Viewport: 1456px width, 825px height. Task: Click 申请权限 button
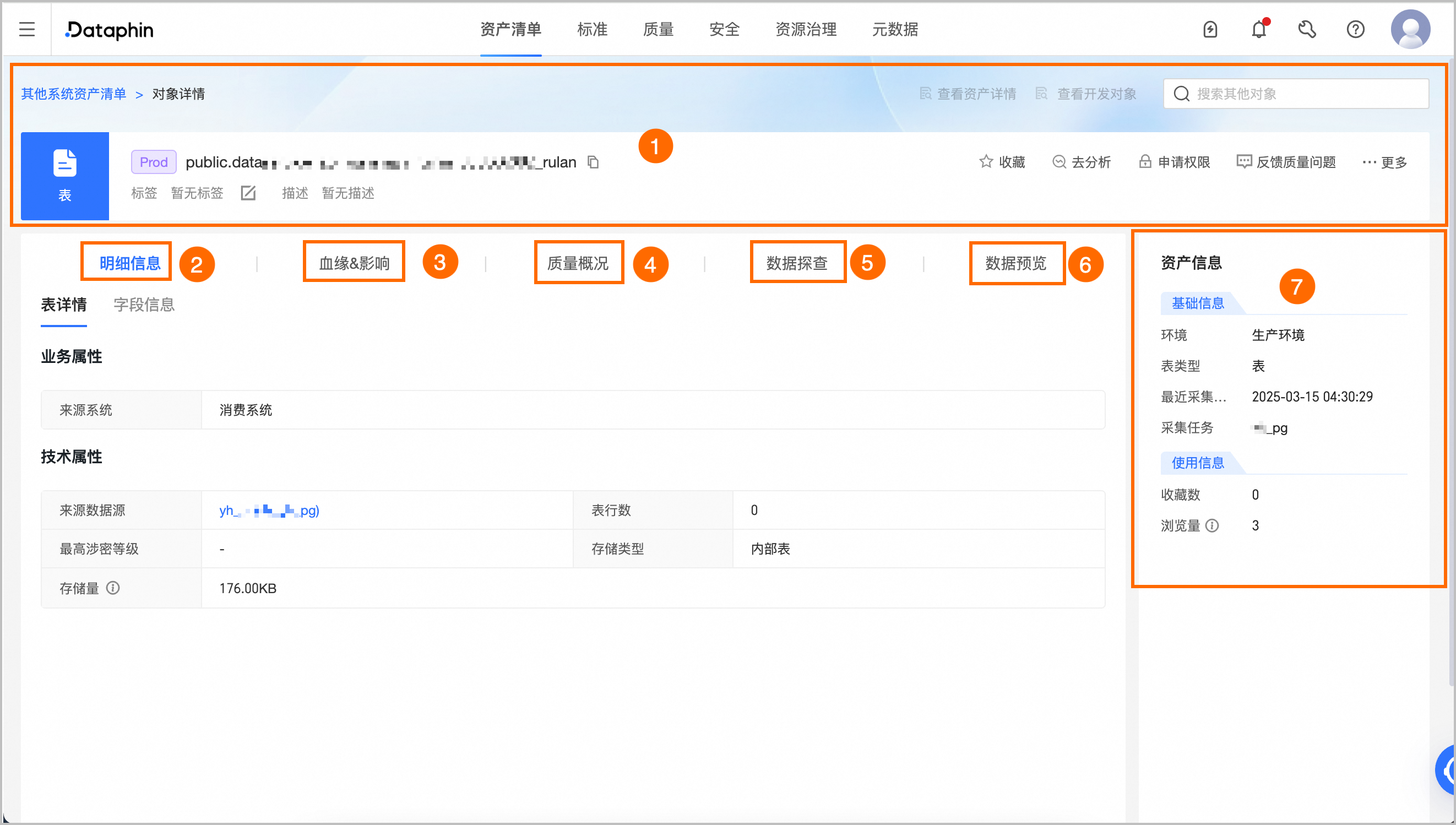(1175, 162)
